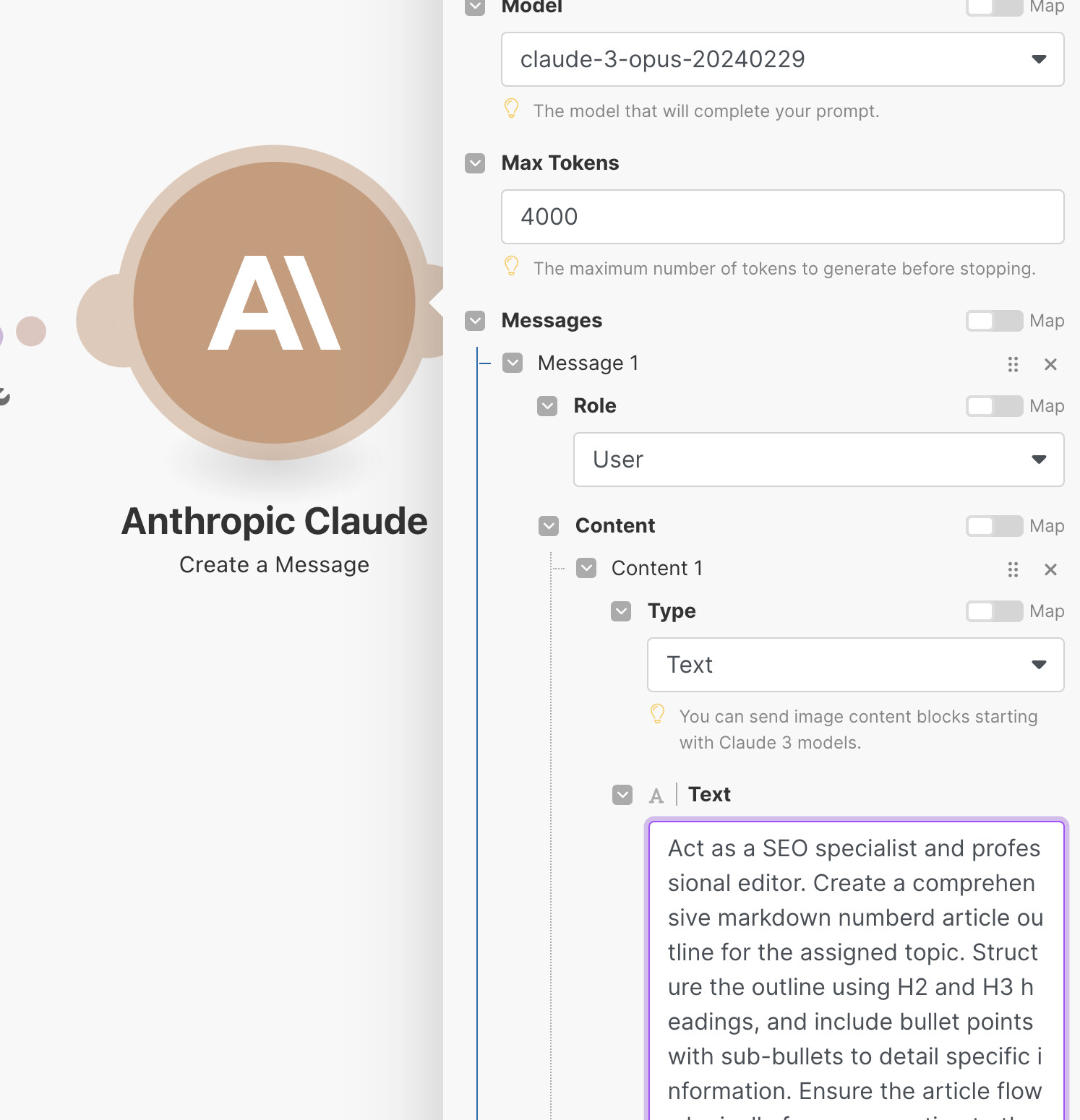This screenshot has width=1080, height=1120.
Task: Toggle the Map switch for Model
Action: 994,7
